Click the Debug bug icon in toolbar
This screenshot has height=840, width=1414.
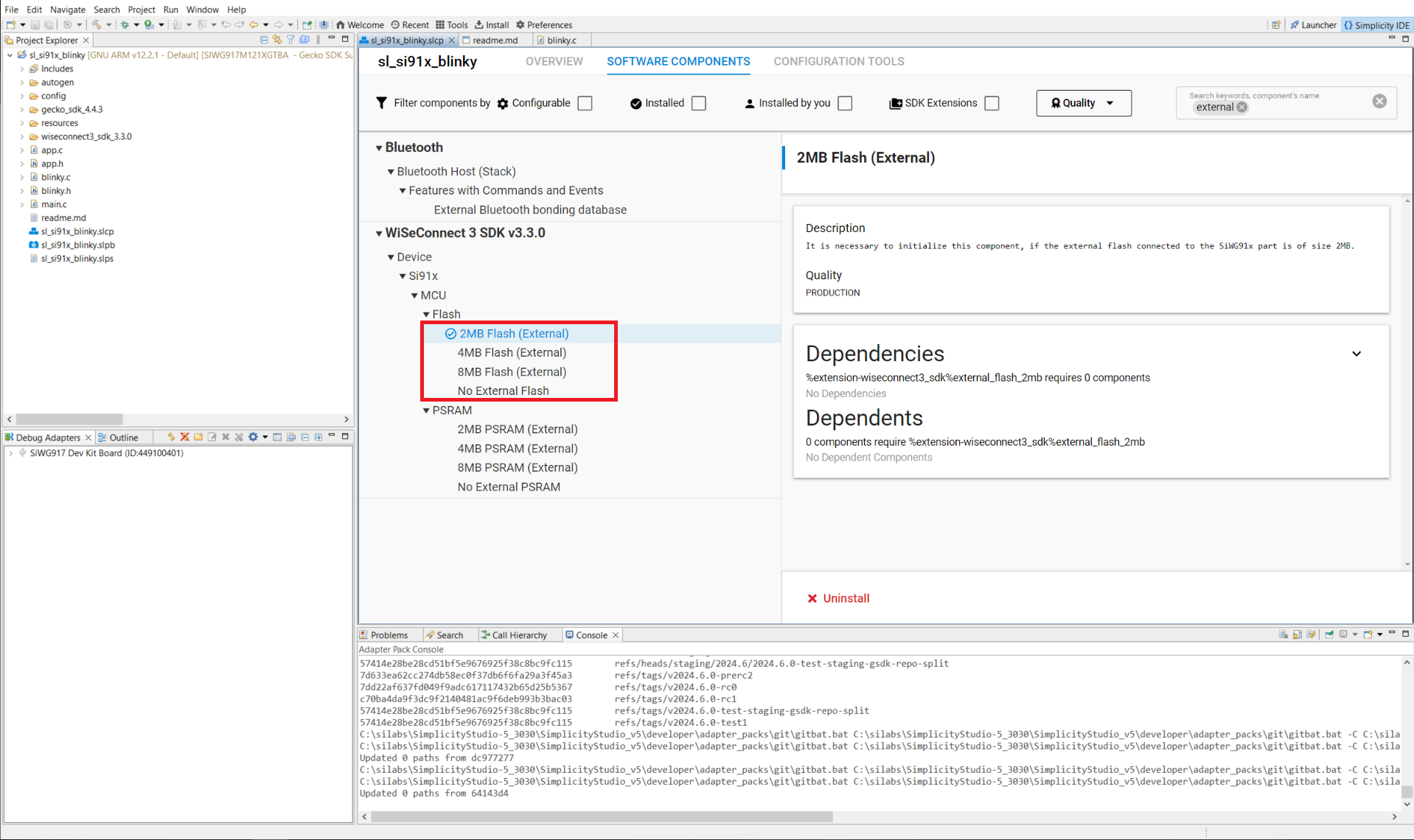pyautogui.click(x=125, y=24)
